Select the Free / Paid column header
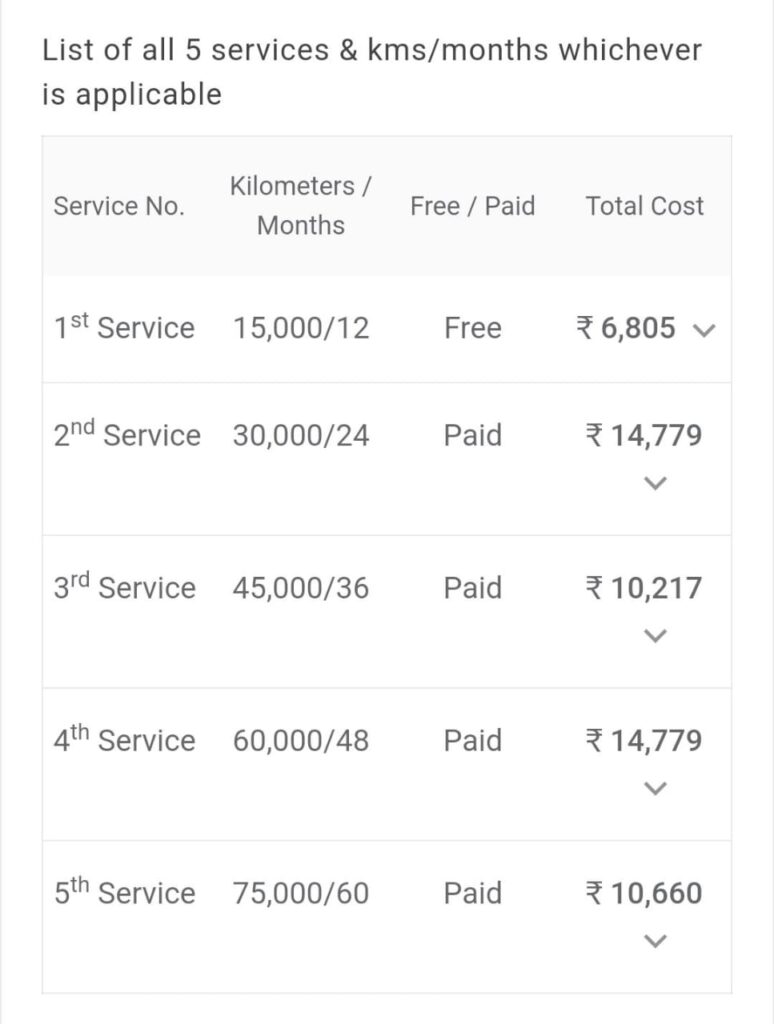This screenshot has width=774, height=1024. (x=472, y=206)
